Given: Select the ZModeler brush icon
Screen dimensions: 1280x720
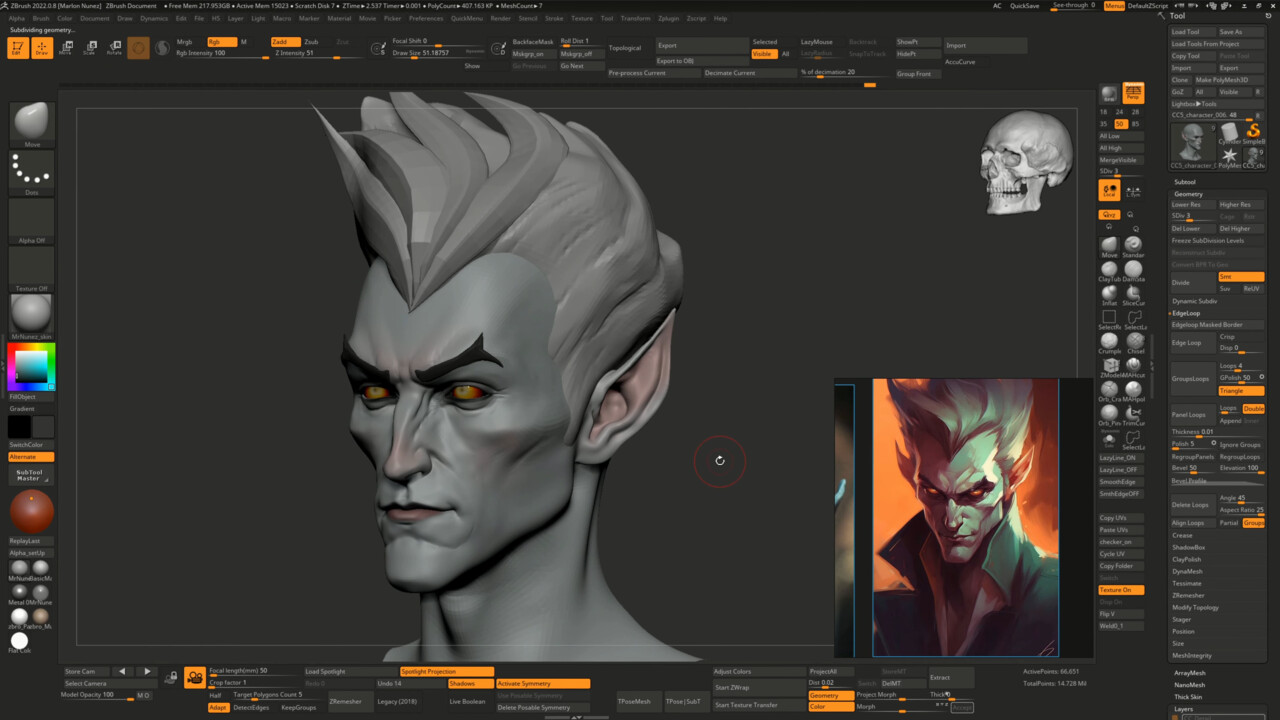Looking at the screenshot, I should tap(1109, 367).
